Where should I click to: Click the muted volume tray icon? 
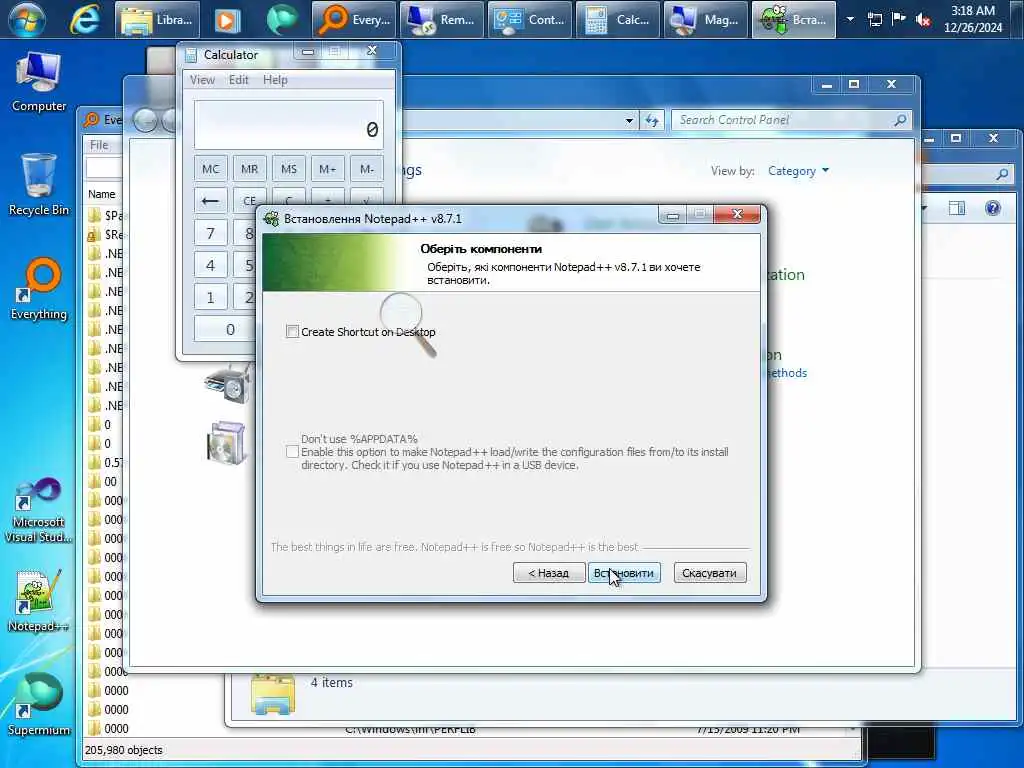click(923, 20)
